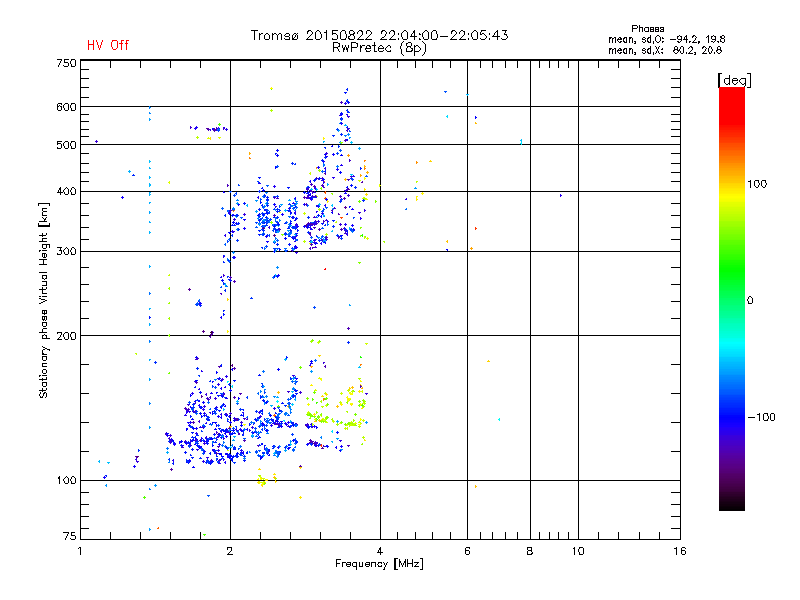
Task: Click the '100' colorbar tick label
Action: 757,184
